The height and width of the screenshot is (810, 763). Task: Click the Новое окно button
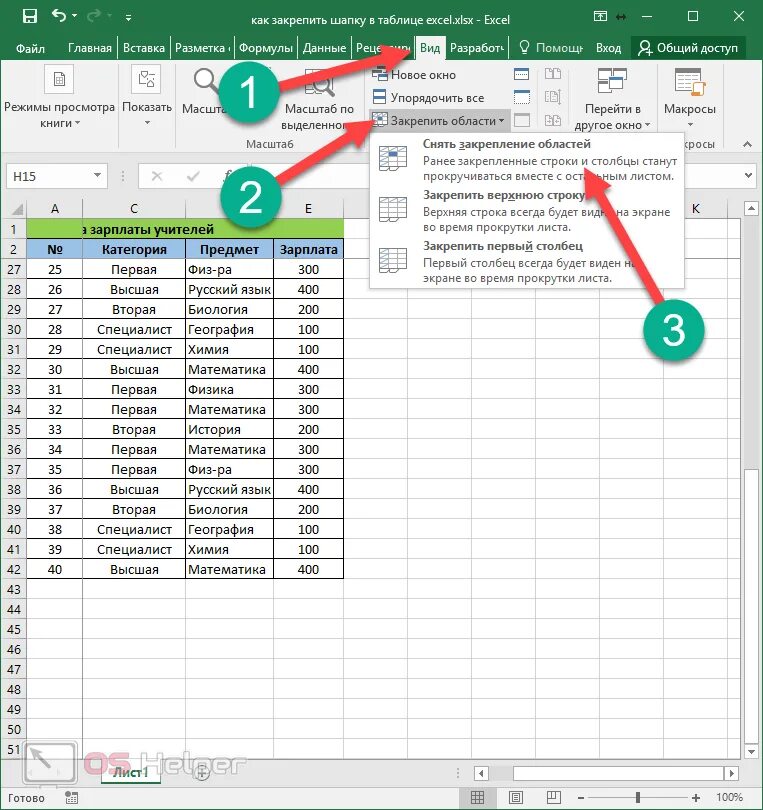point(414,75)
